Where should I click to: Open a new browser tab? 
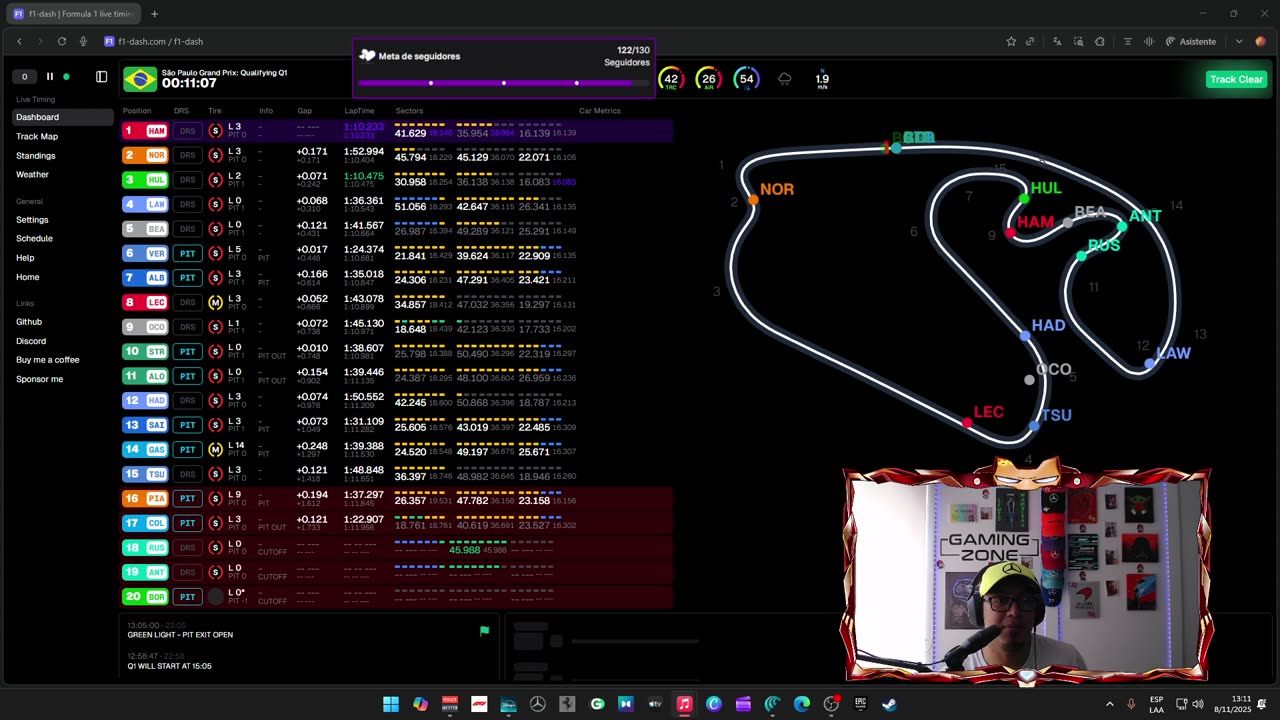coord(154,14)
